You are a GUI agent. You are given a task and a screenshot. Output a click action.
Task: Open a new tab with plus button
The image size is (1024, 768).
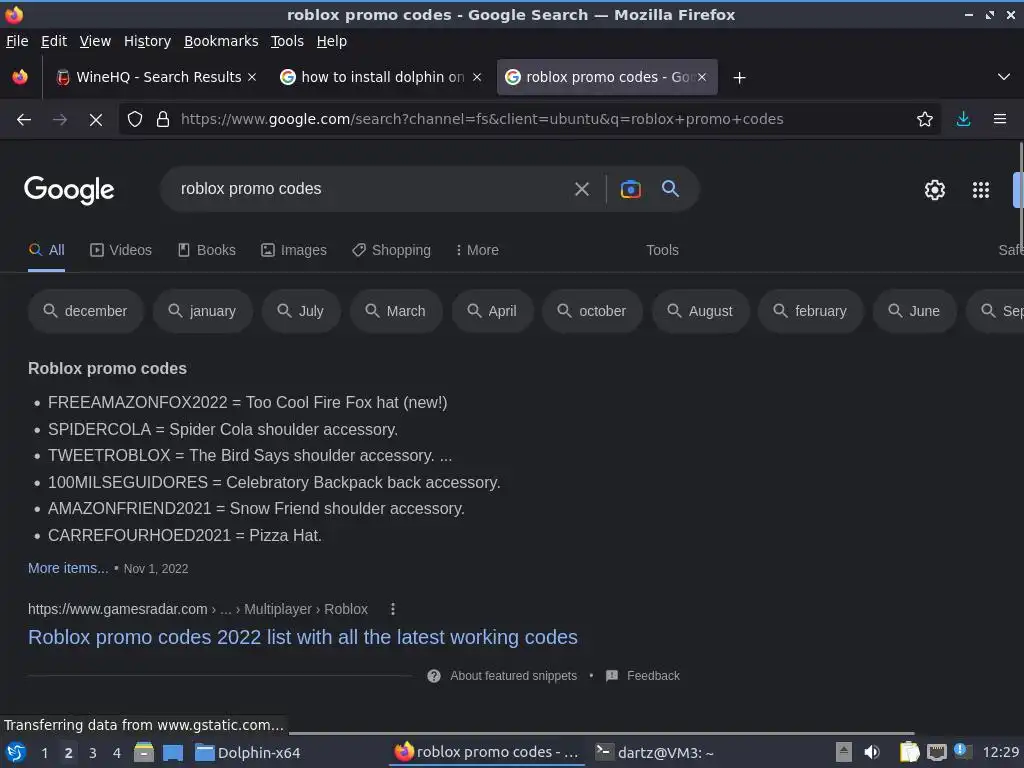739,78
